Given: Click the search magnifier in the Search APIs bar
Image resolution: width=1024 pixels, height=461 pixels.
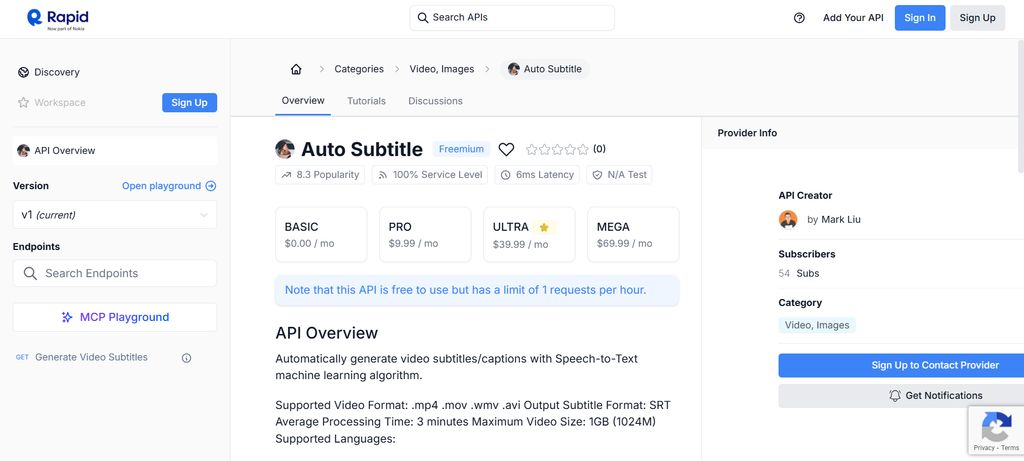Looking at the screenshot, I should (x=423, y=18).
